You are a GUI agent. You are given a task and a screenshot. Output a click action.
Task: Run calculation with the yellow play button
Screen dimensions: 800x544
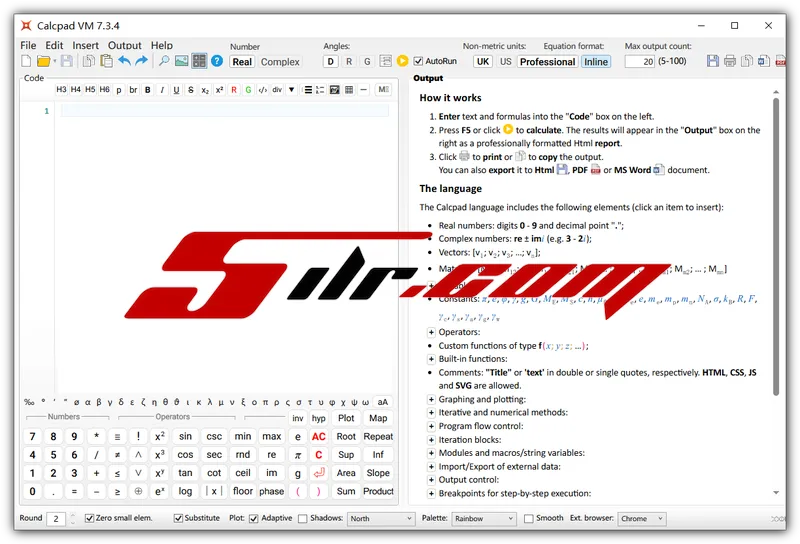click(x=403, y=61)
